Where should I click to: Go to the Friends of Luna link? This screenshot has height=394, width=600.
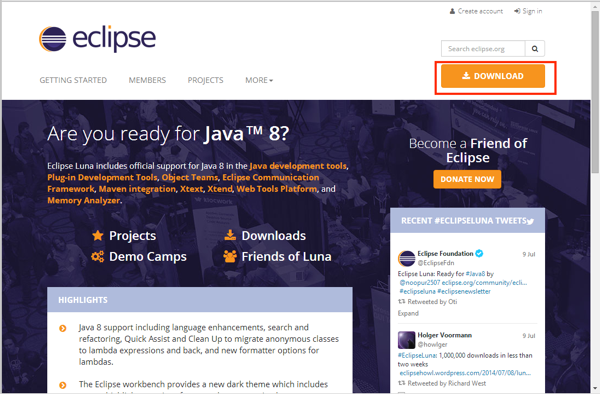[286, 257]
